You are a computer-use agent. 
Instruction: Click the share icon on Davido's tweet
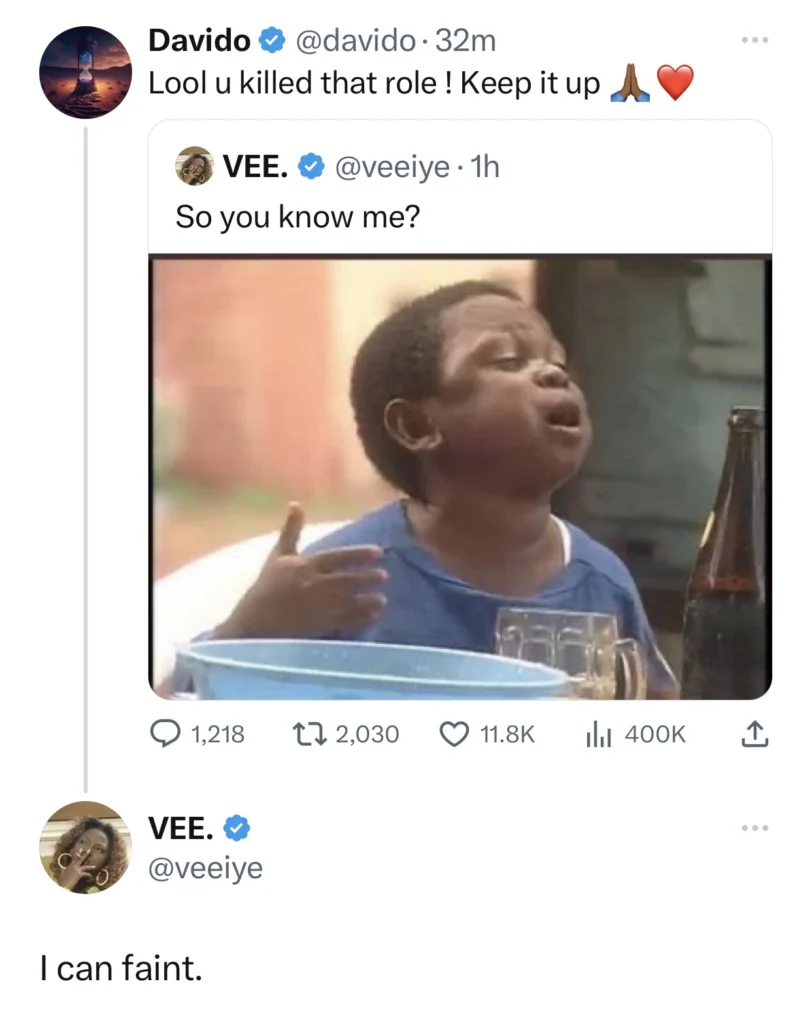(x=754, y=735)
